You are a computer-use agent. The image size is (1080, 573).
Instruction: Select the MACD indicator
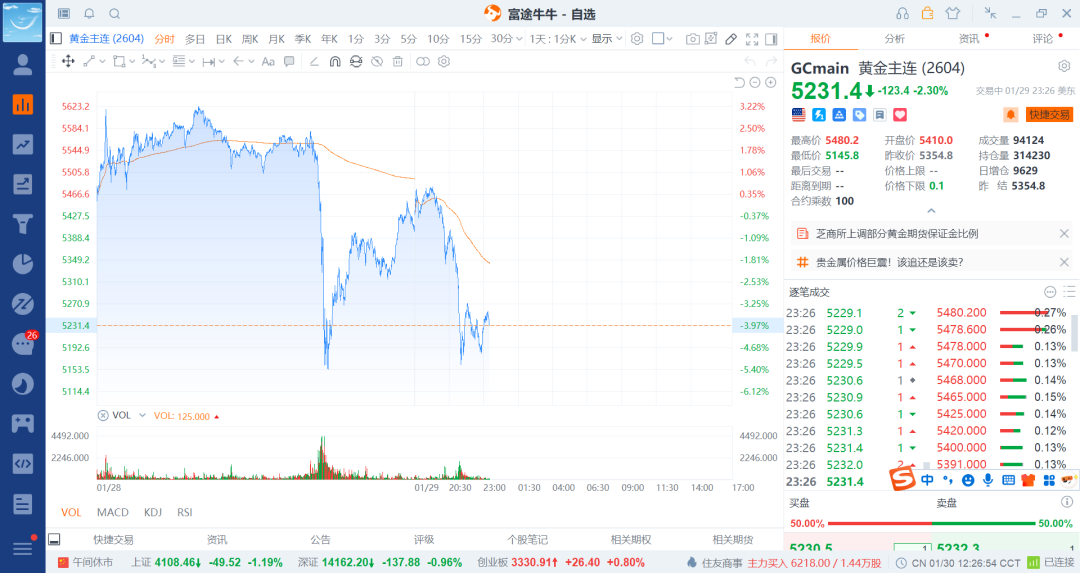click(x=112, y=512)
